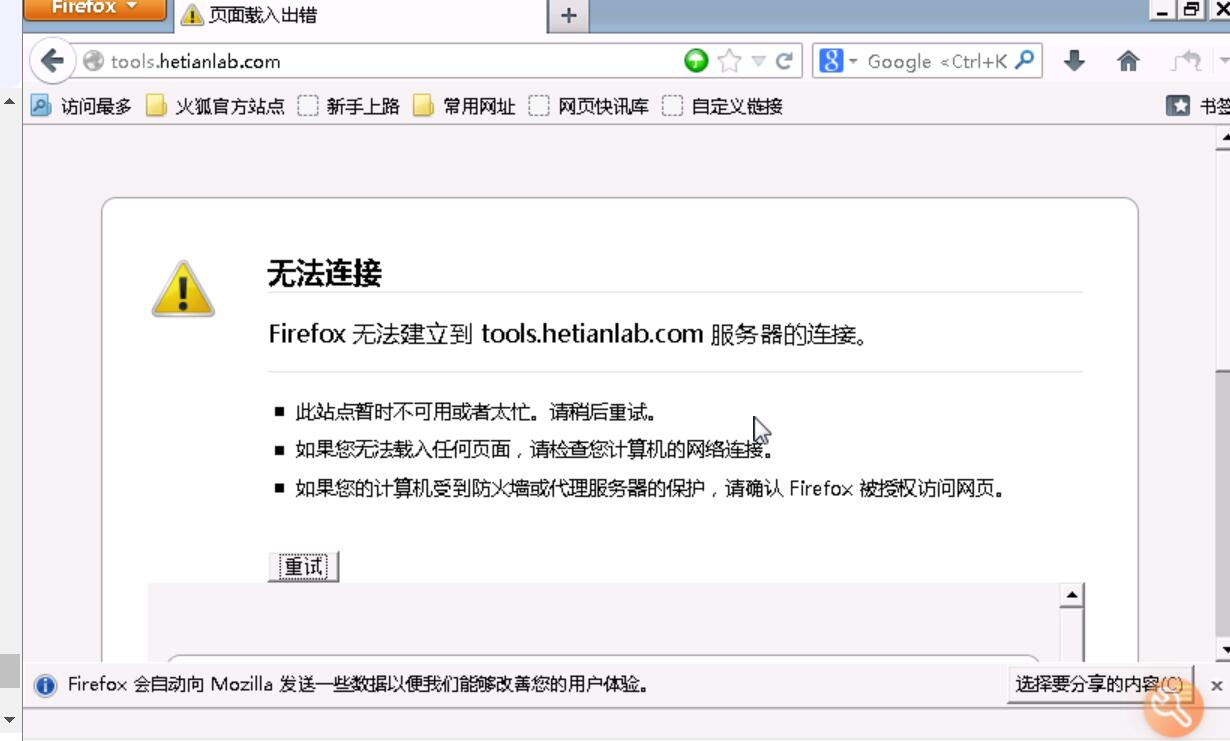1230x741 pixels.
Task: Click the 此站点暂时不可用或者太忙 text line
Action: click(x=476, y=412)
